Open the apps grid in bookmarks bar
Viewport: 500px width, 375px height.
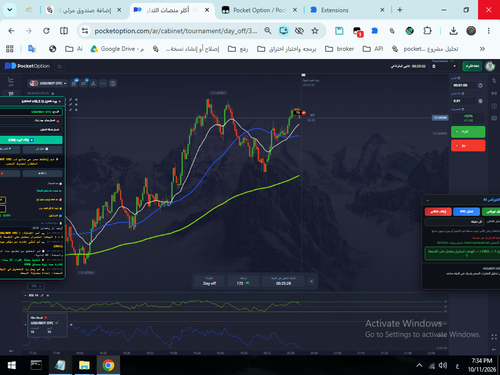10,49
